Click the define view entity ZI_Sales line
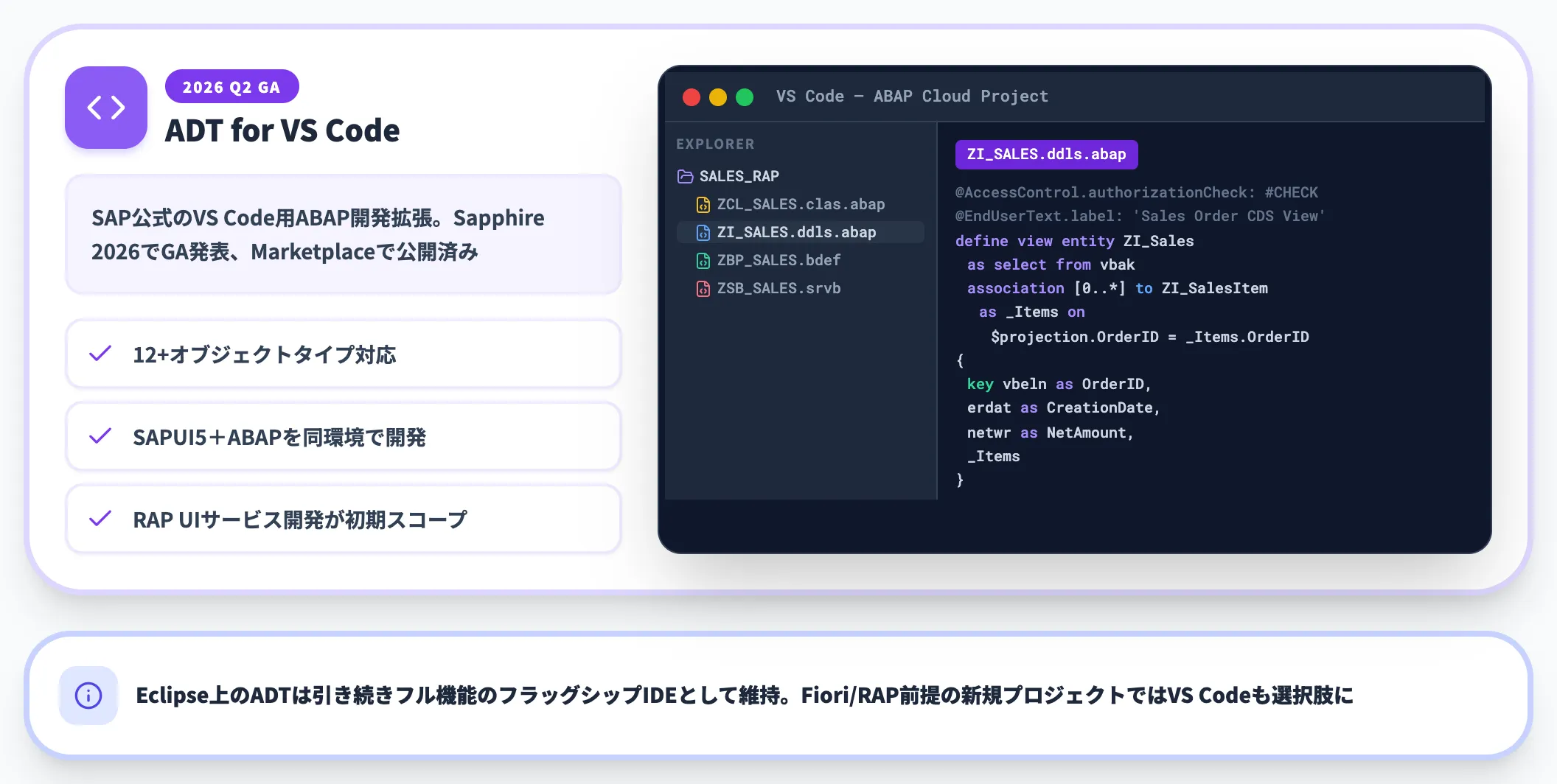This screenshot has height=784, width=1557. [x=1074, y=241]
